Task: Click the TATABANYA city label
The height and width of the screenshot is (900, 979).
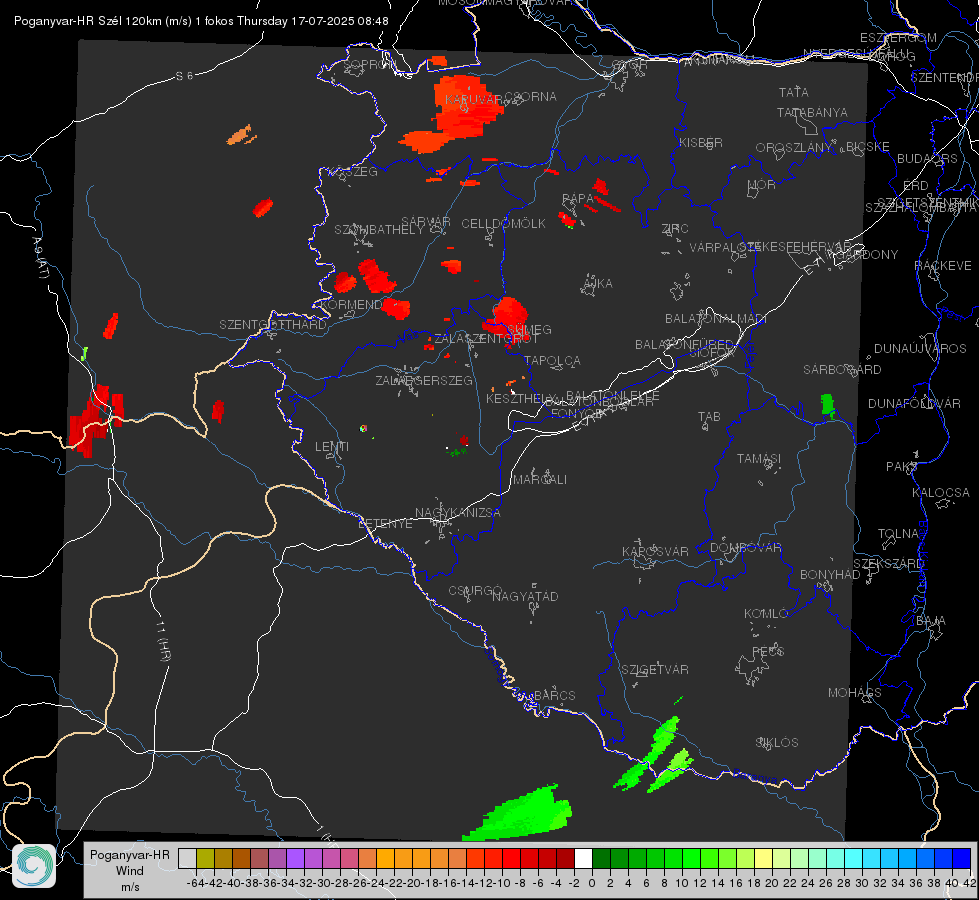Action: pos(812,112)
